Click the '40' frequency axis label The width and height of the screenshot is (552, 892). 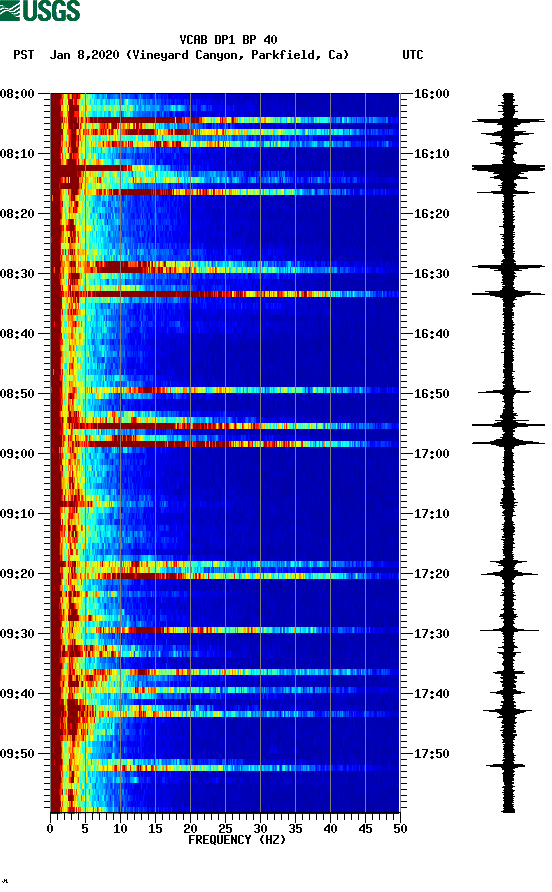(x=330, y=829)
